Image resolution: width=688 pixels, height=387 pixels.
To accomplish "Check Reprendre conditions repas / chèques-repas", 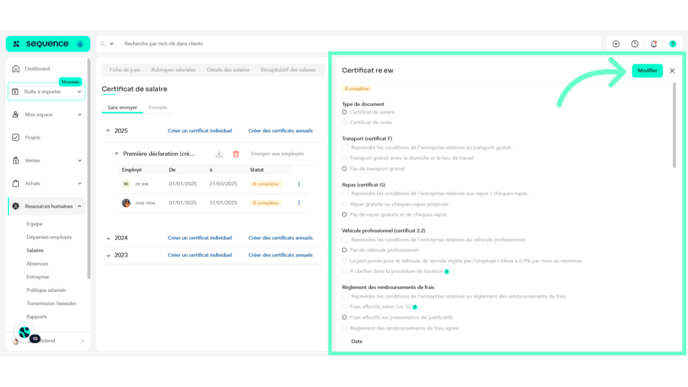I will click(345, 194).
